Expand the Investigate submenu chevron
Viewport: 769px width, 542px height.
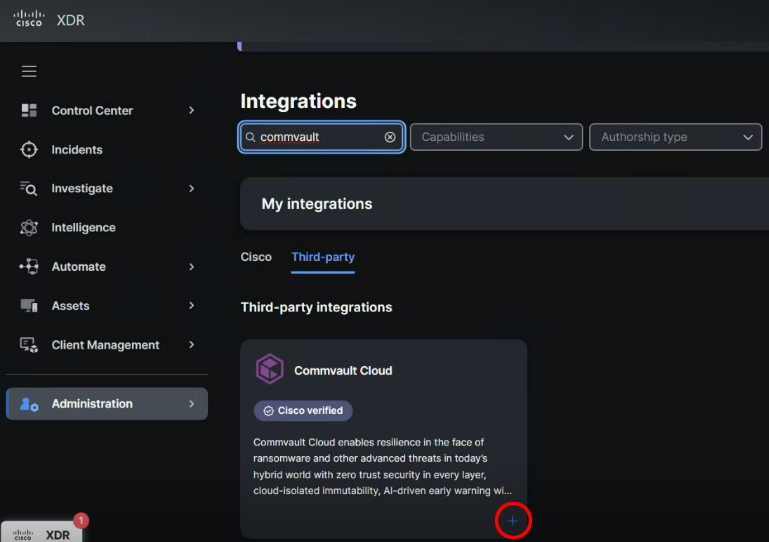(x=192, y=188)
